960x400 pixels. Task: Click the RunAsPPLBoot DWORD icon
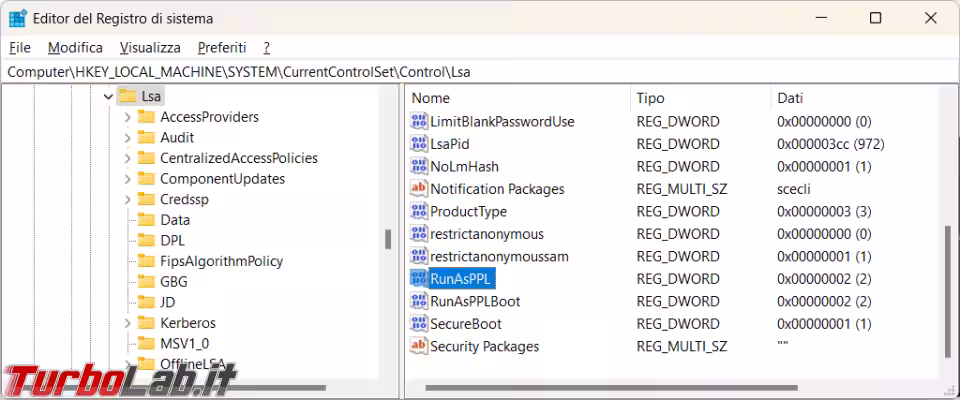[x=419, y=301]
